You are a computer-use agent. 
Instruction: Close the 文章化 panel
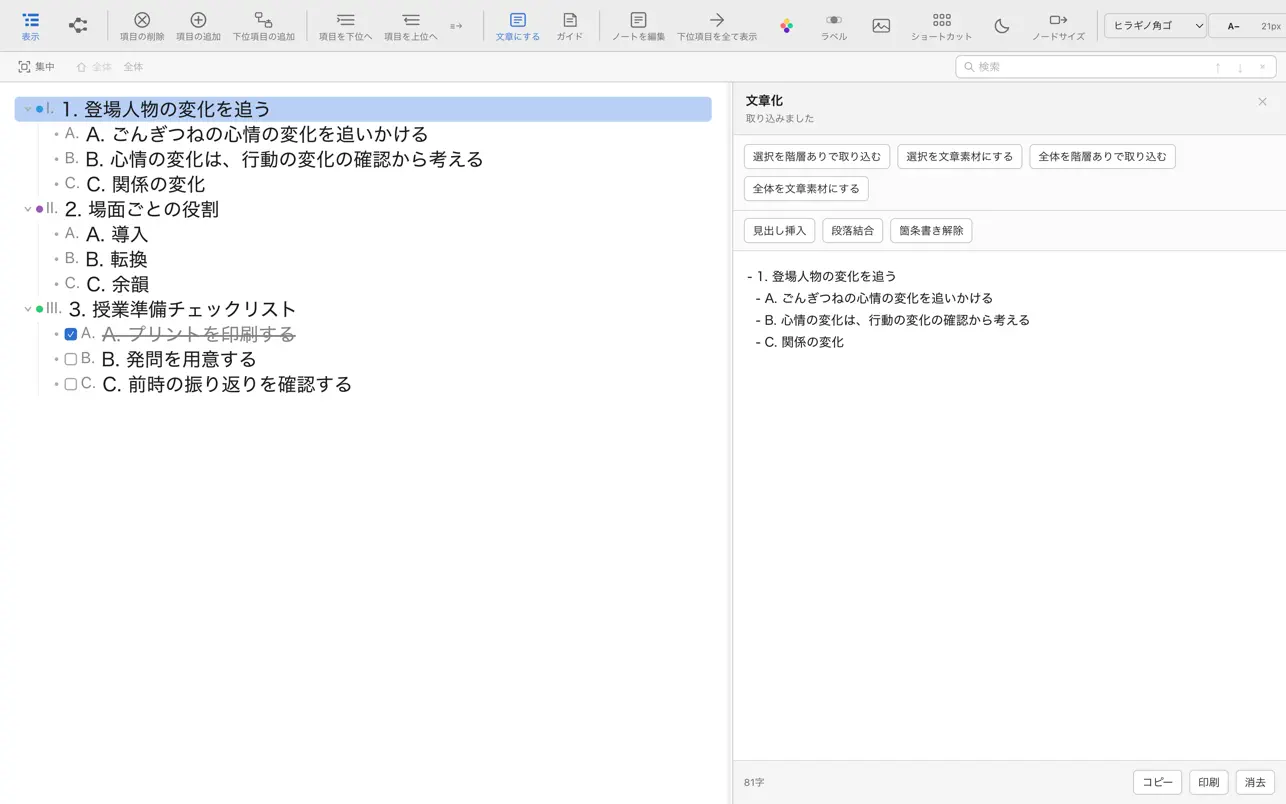pyautogui.click(x=1262, y=102)
